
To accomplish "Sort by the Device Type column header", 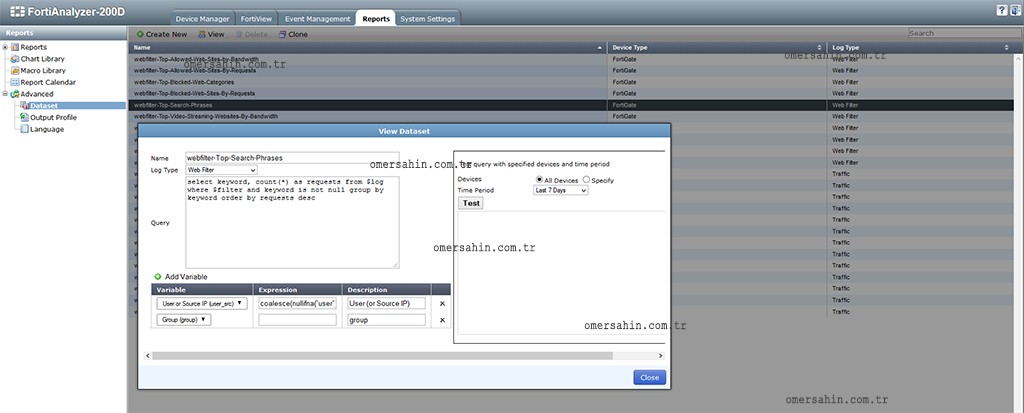I will pyautogui.click(x=716, y=48).
